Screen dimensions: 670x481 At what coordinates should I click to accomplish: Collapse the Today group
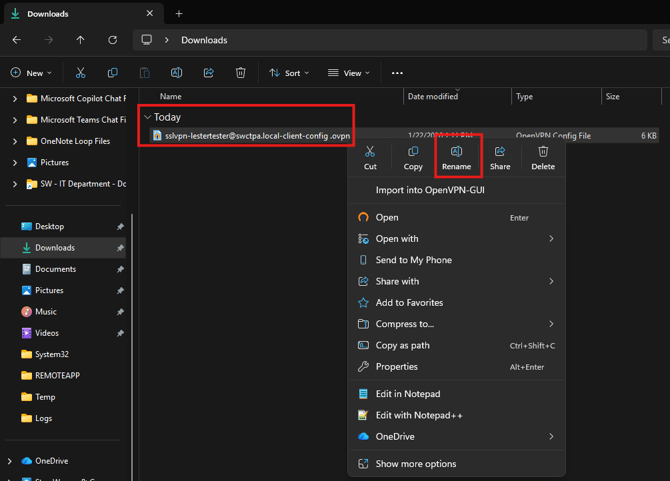(x=148, y=117)
